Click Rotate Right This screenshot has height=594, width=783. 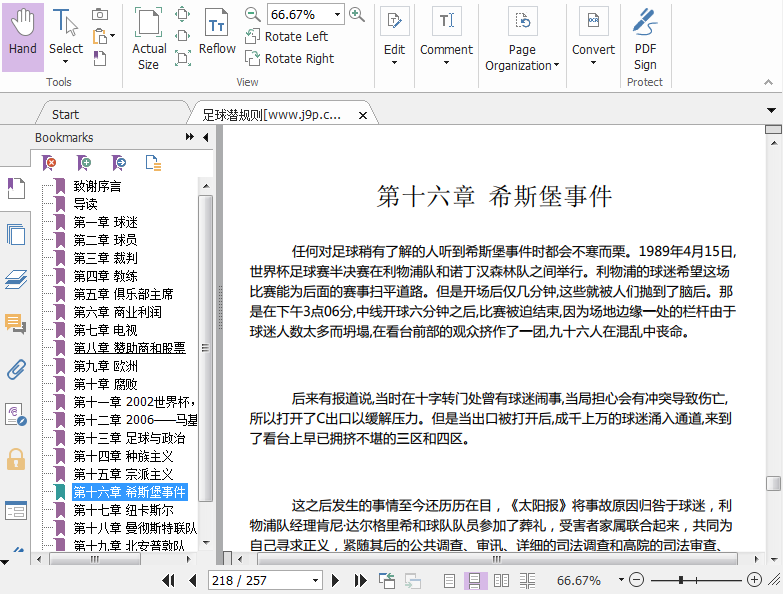290,58
